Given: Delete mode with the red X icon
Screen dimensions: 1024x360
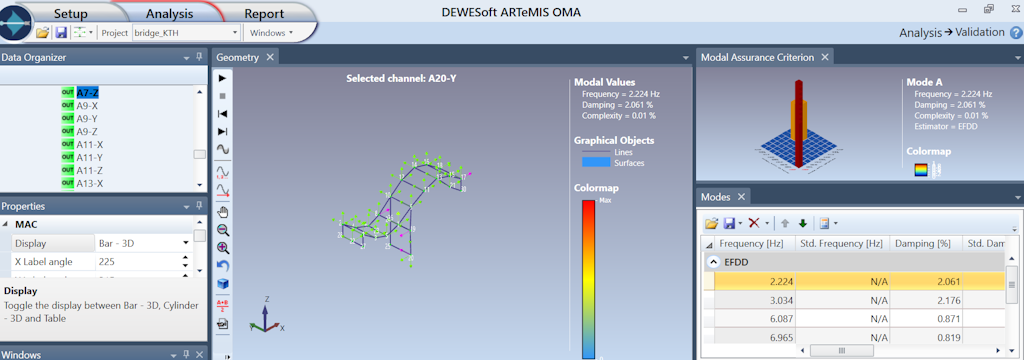Looking at the screenshot, I should [x=754, y=223].
